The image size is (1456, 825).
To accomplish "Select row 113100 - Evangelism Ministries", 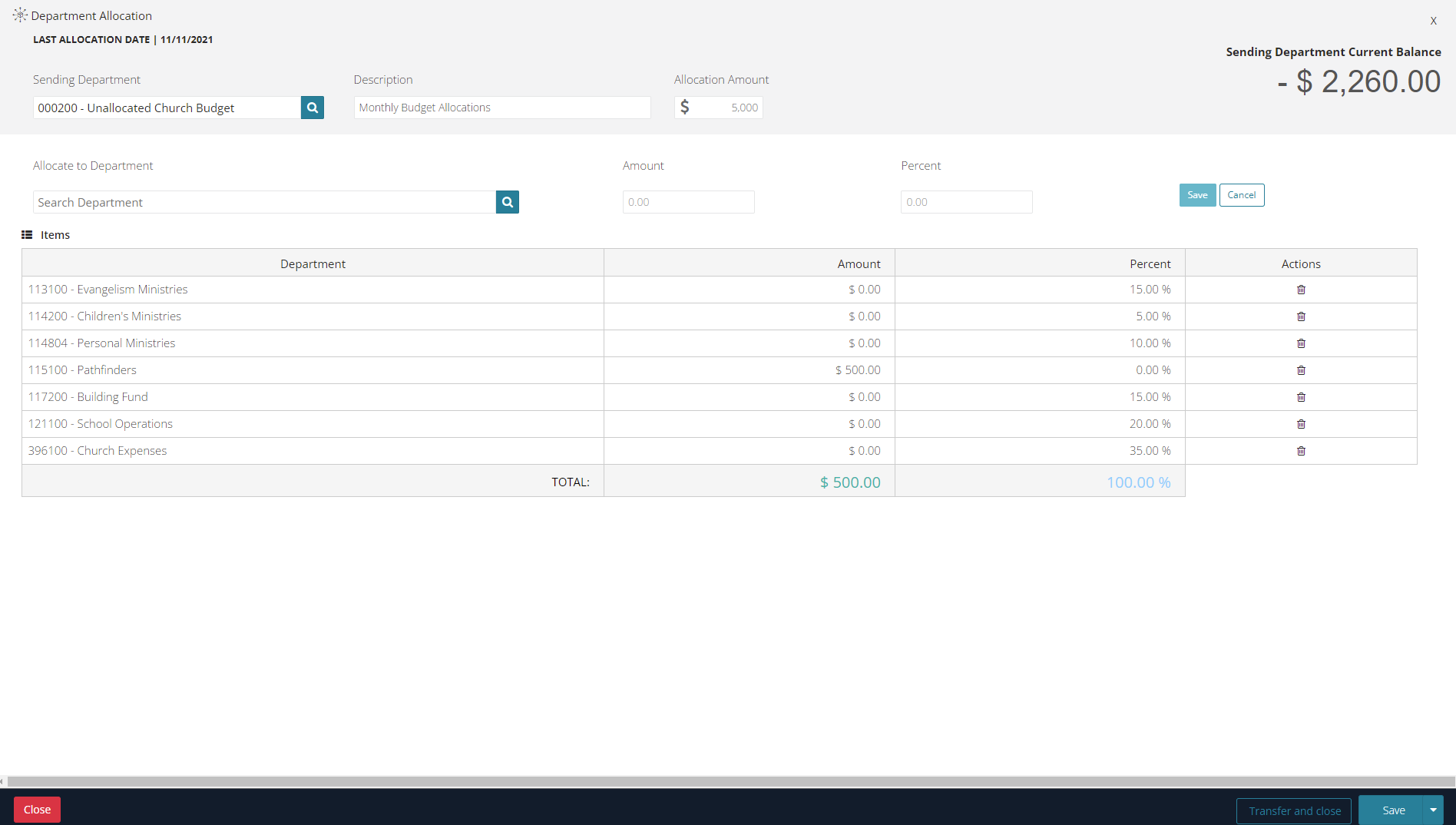I will 720,290.
